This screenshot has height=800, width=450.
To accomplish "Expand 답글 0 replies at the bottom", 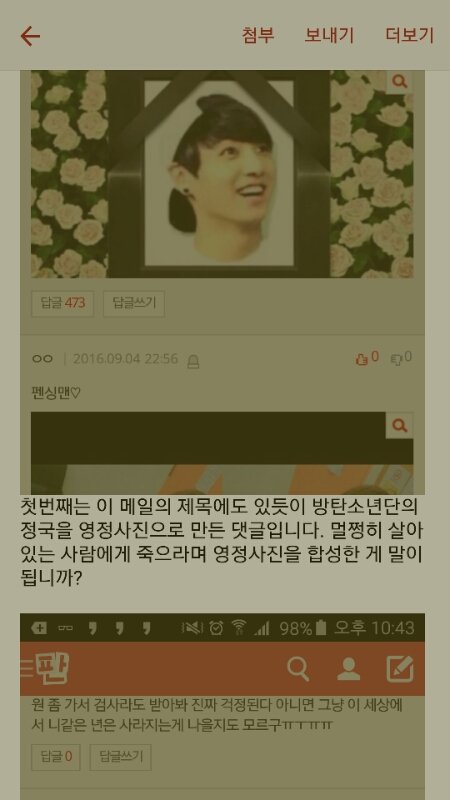I will coord(56,757).
